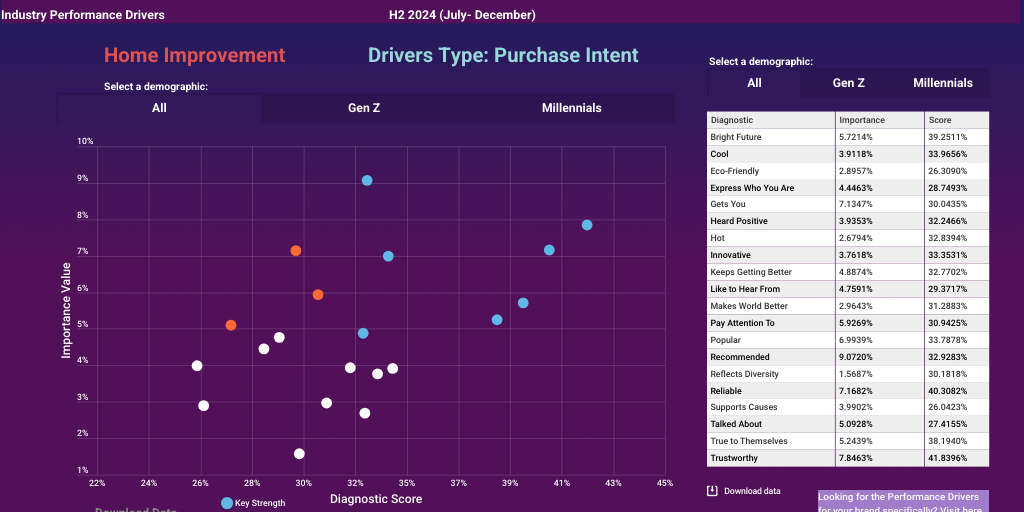
Task: Click the Score column header
Action: (940, 120)
